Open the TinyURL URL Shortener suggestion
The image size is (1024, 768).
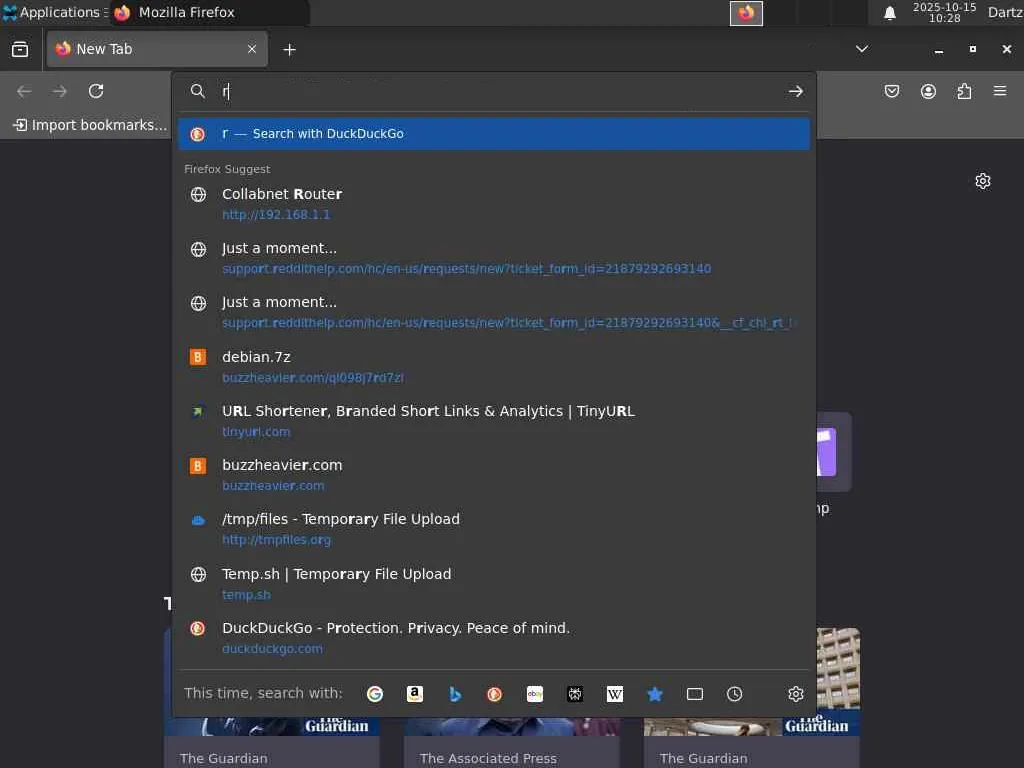click(494, 421)
